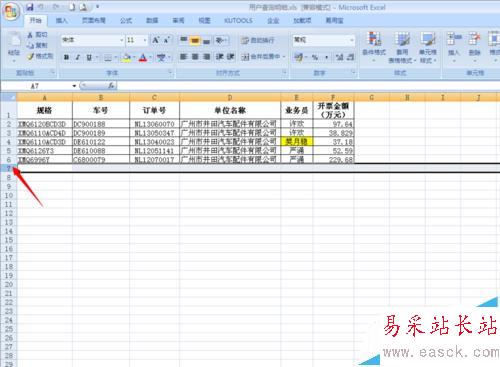Viewport: 500px width, 367px height.
Task: Click the Print Preview icon in quick access toolbar
Action: pos(83,7)
